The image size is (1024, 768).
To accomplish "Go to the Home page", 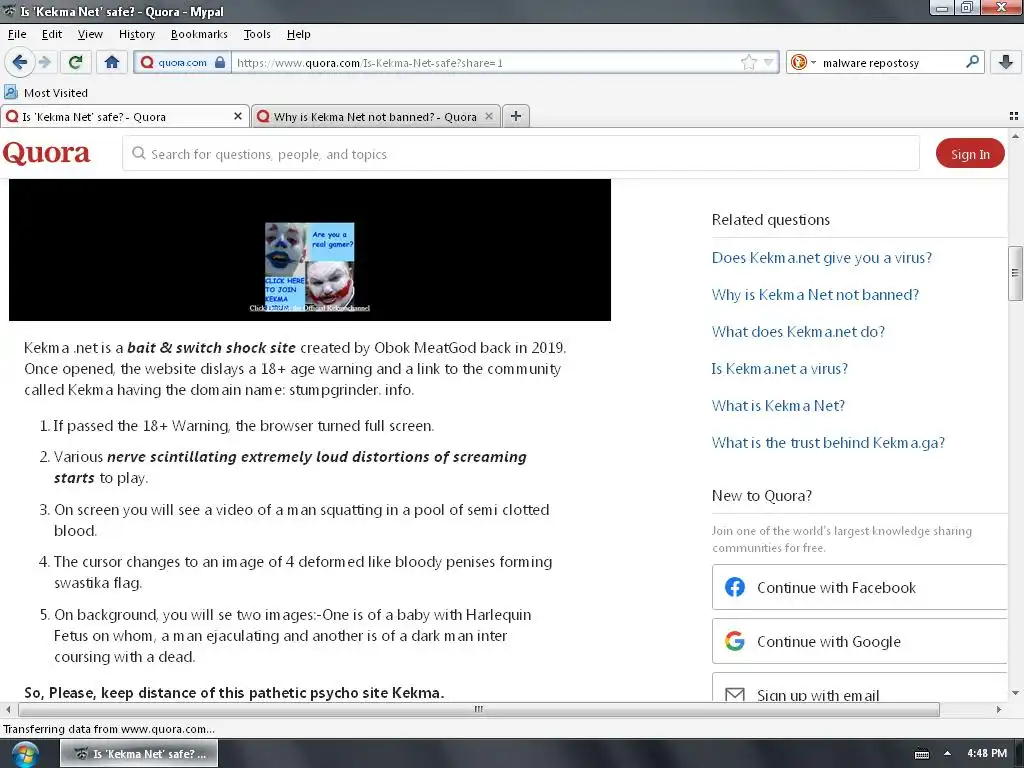I will point(112,63).
